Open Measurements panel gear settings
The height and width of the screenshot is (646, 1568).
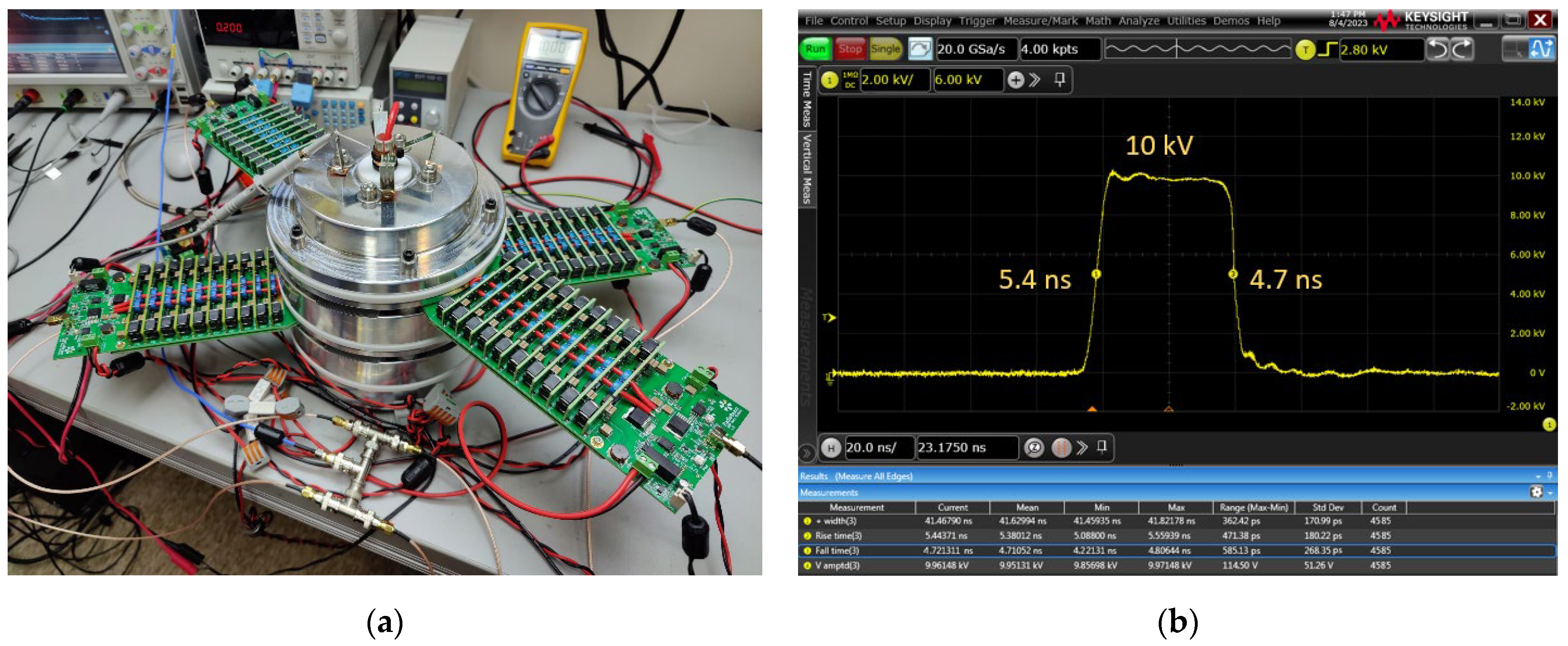pyautogui.click(x=1536, y=492)
